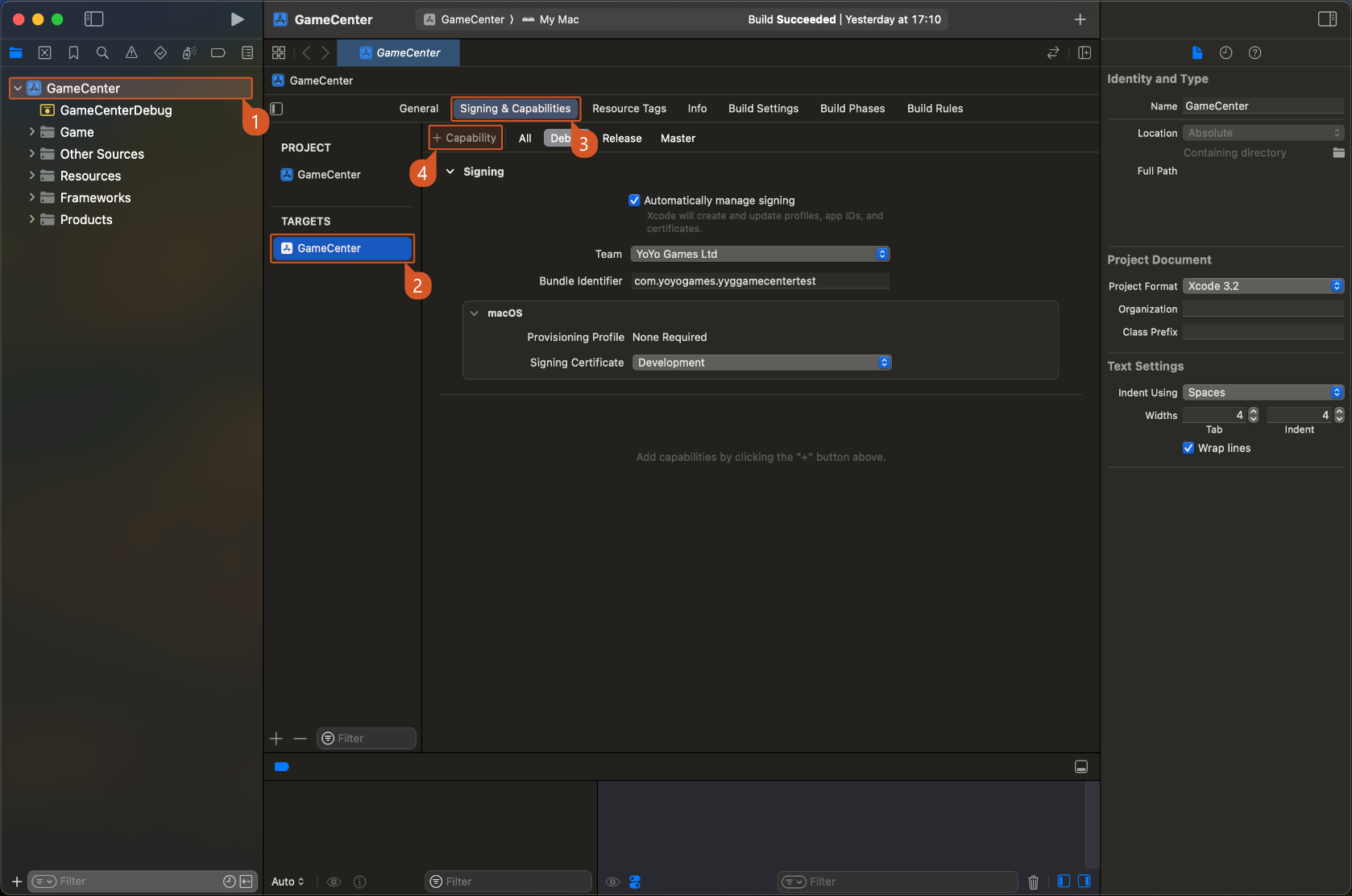Expand the Other Sources folder

32,154
